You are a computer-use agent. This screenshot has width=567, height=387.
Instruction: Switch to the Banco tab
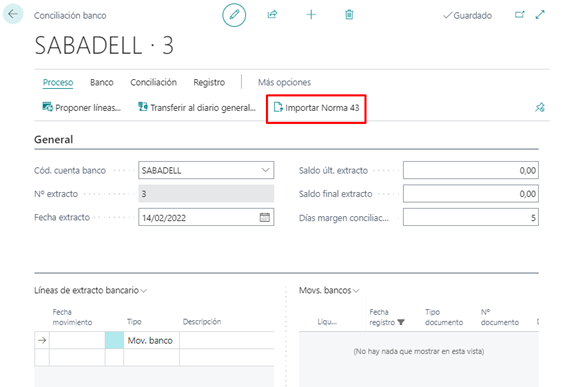[x=102, y=82]
